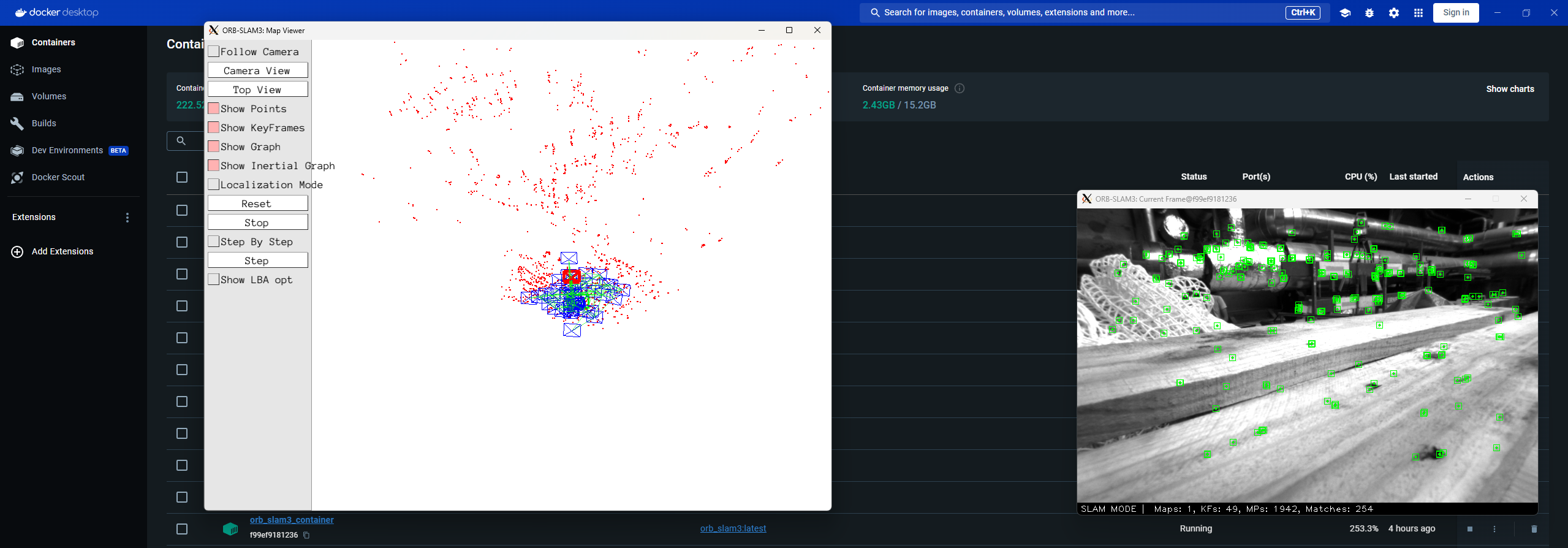Enable Localization Mode checkbox
The image size is (1568, 548).
[x=213, y=185]
